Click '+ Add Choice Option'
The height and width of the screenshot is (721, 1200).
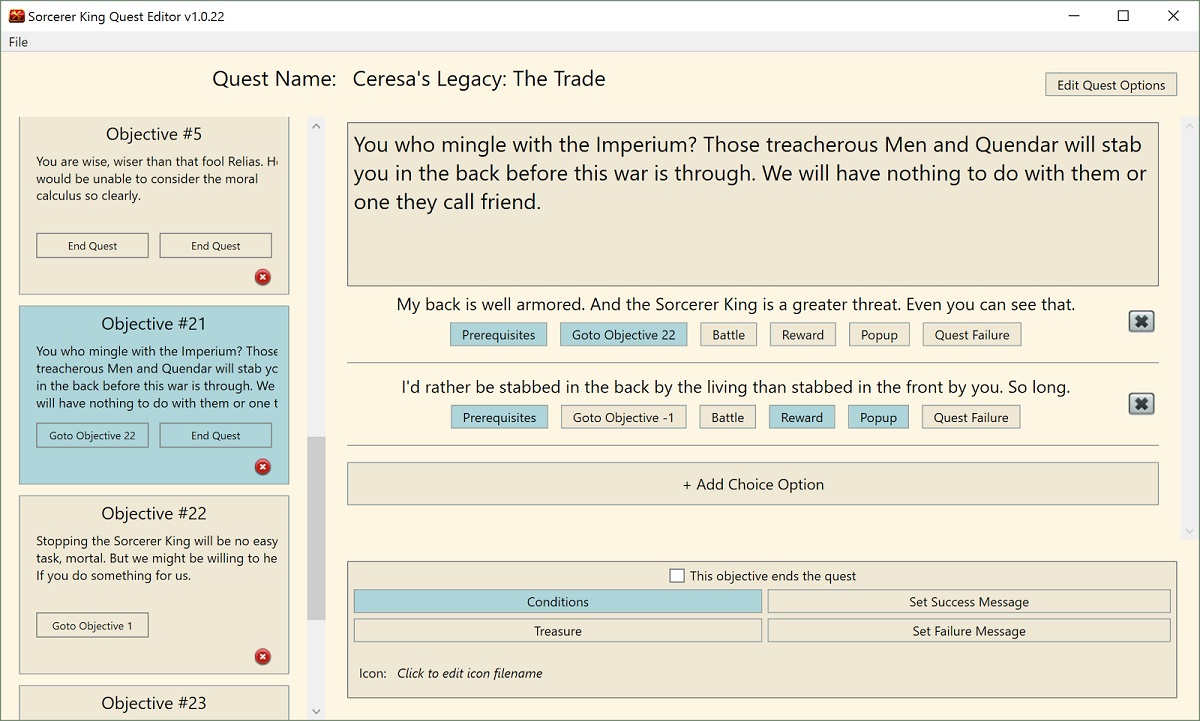(753, 484)
